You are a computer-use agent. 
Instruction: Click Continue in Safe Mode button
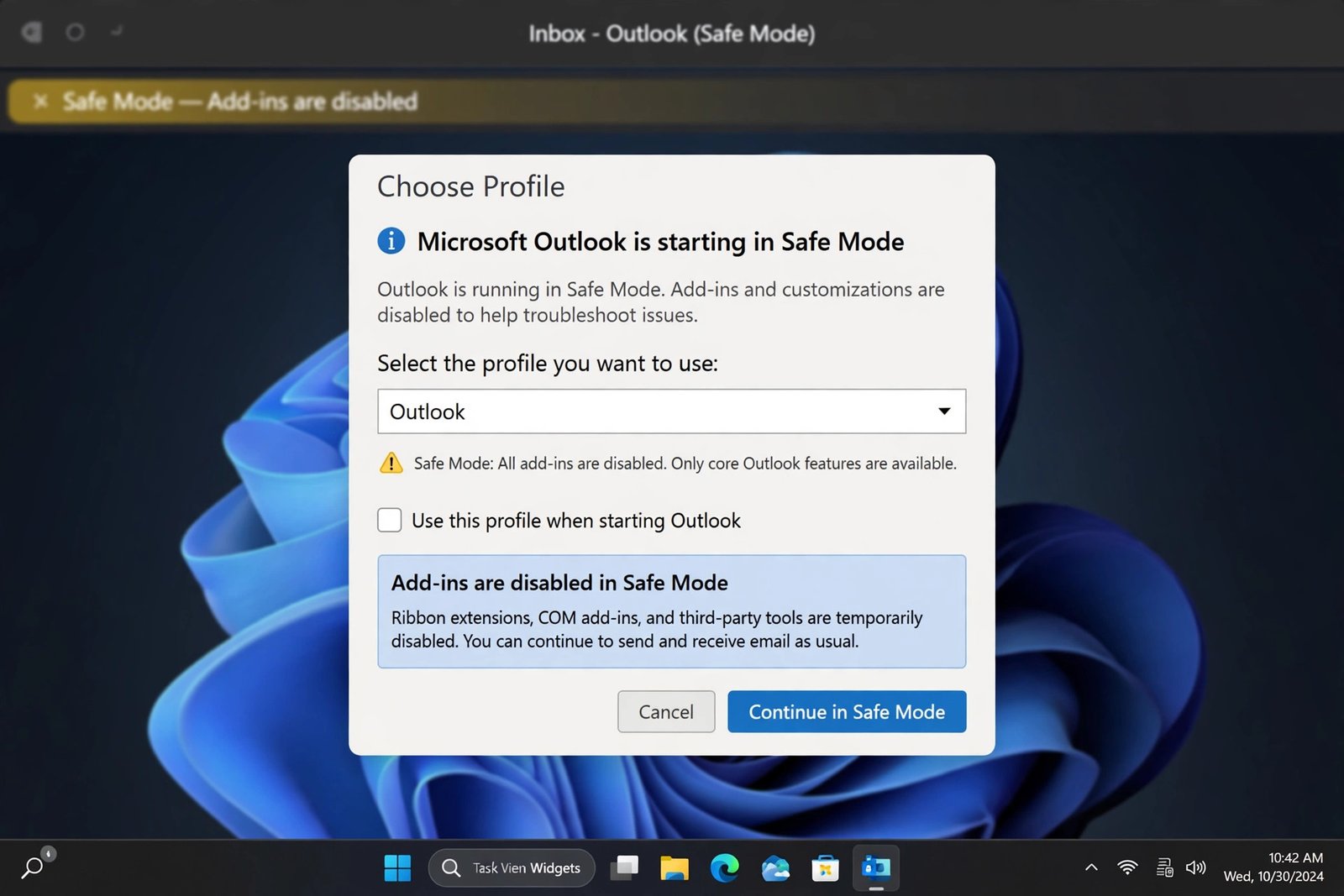coord(847,711)
